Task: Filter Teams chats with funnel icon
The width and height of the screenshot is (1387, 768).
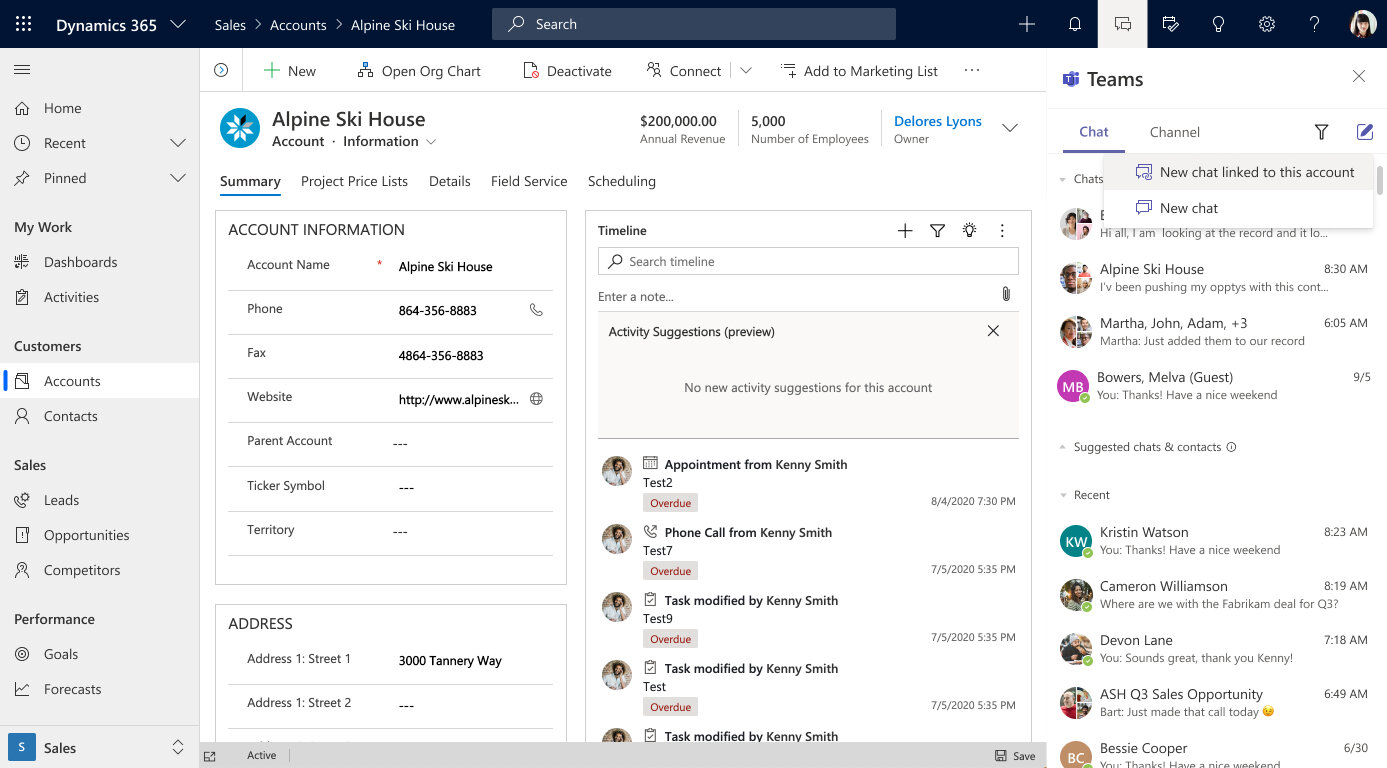Action: [1321, 132]
